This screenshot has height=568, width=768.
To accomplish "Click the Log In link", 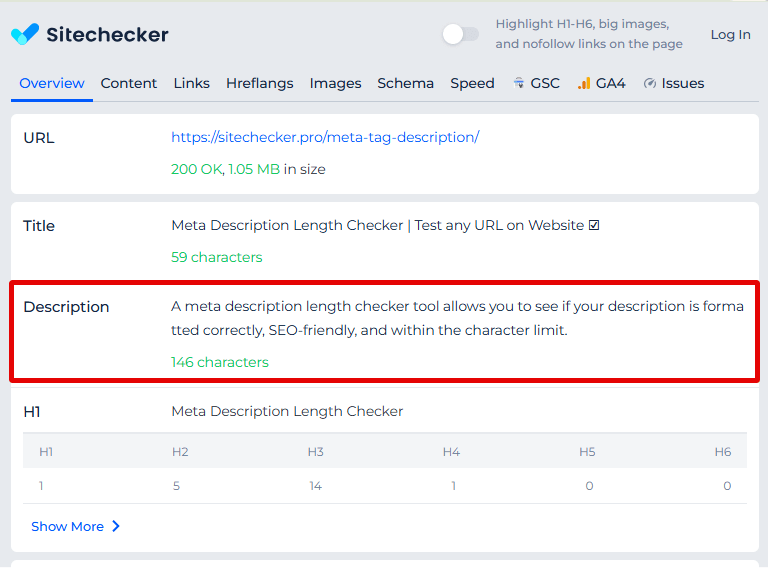I will pyautogui.click(x=730, y=35).
